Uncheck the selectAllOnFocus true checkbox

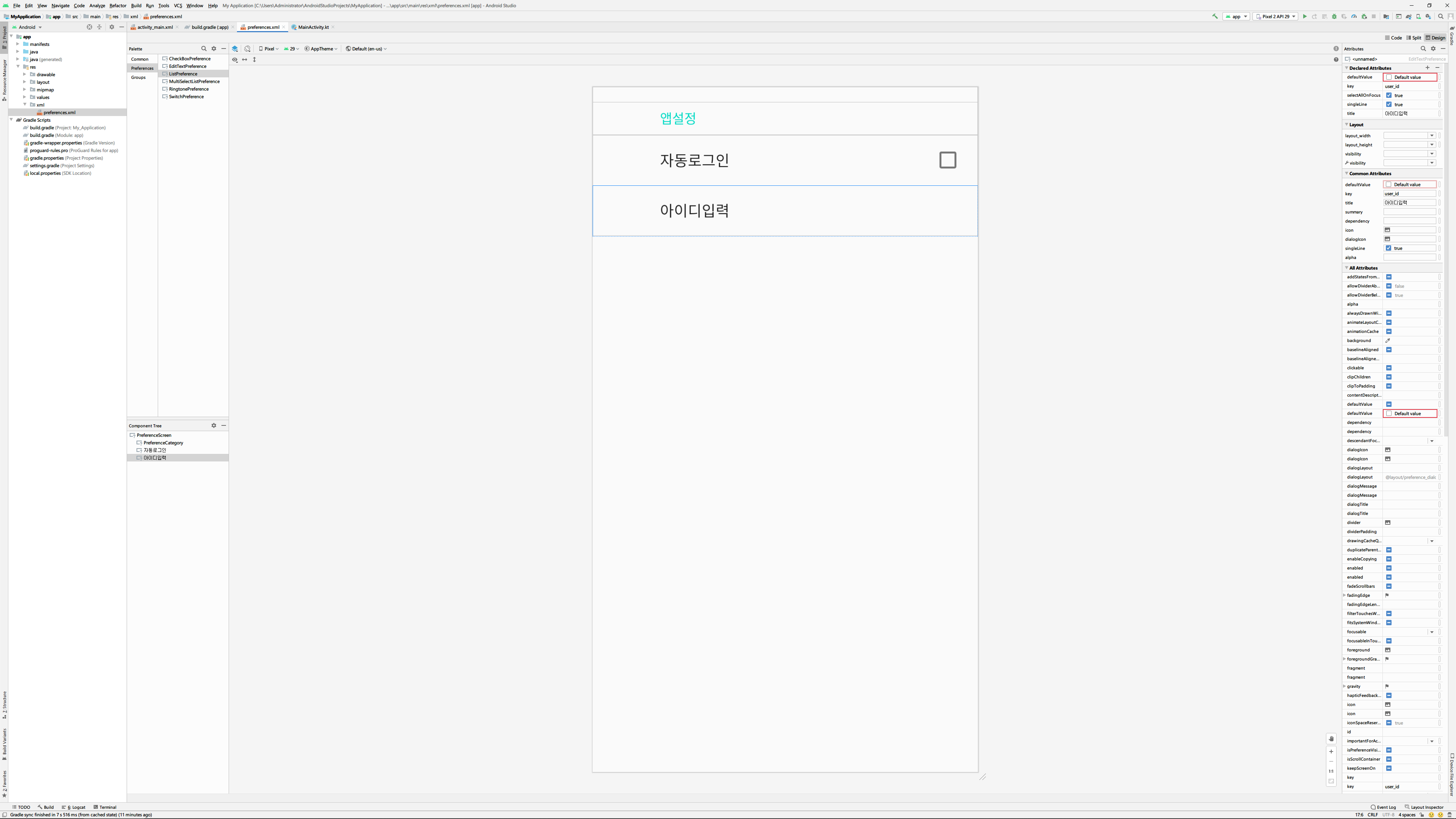(x=1389, y=95)
